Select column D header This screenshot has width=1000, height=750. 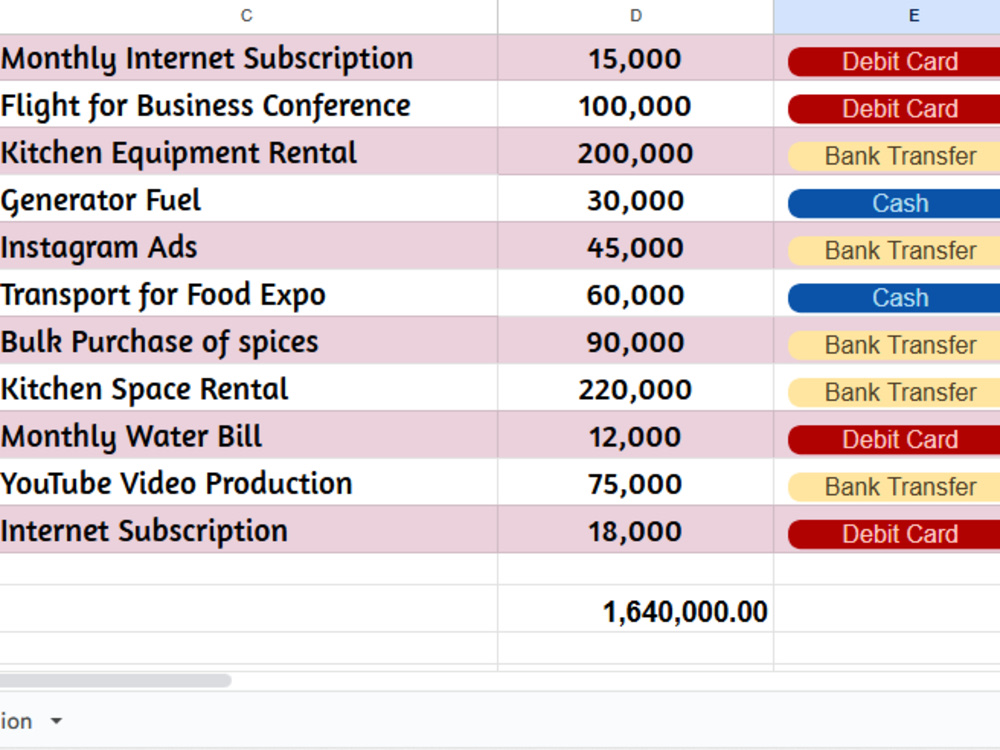(x=635, y=16)
